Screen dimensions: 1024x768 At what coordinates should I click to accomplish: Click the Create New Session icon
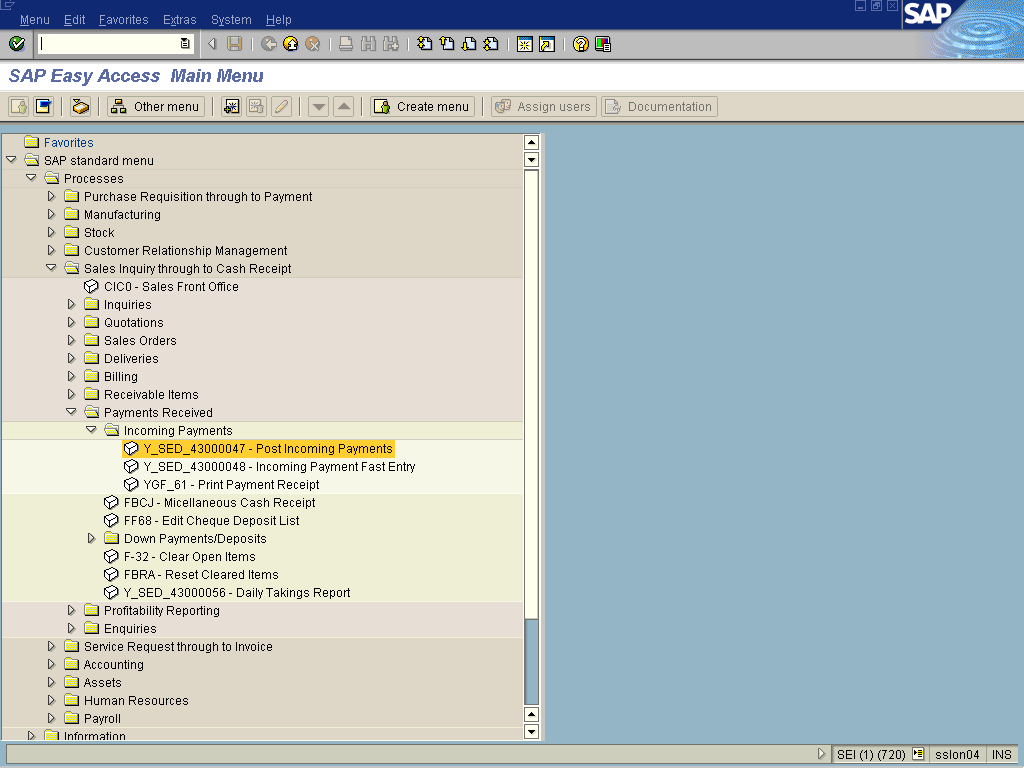pos(524,44)
